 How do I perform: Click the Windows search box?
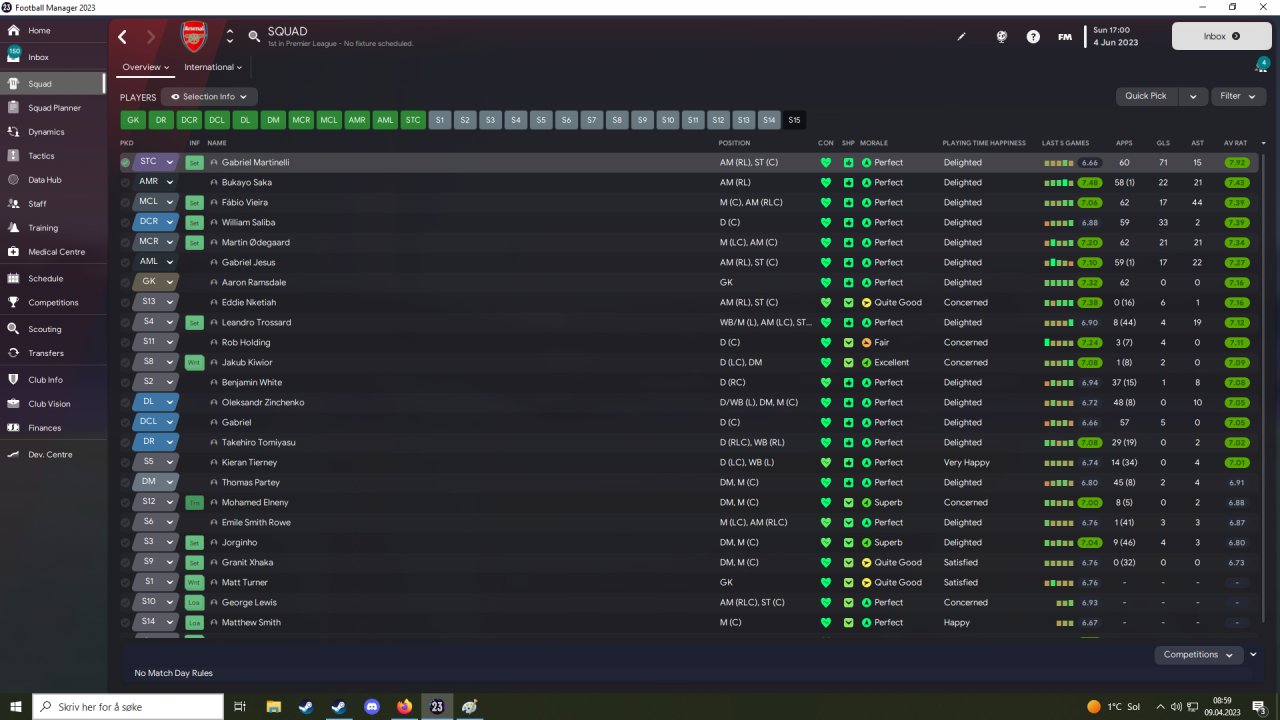pyautogui.click(x=127, y=707)
